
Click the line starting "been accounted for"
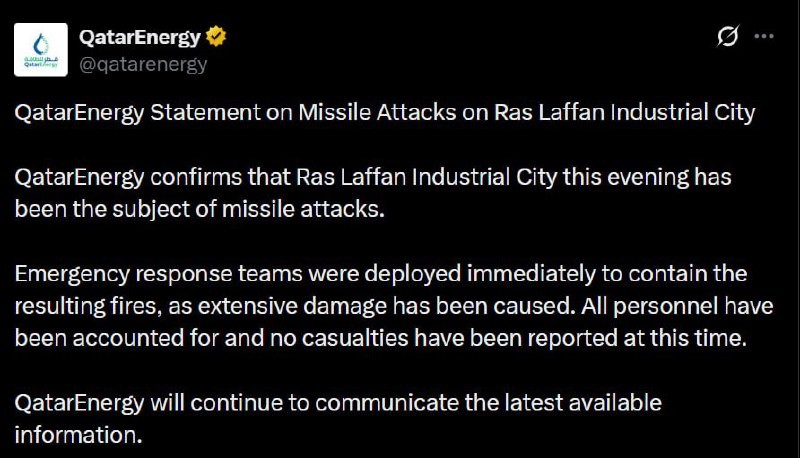pos(380,338)
